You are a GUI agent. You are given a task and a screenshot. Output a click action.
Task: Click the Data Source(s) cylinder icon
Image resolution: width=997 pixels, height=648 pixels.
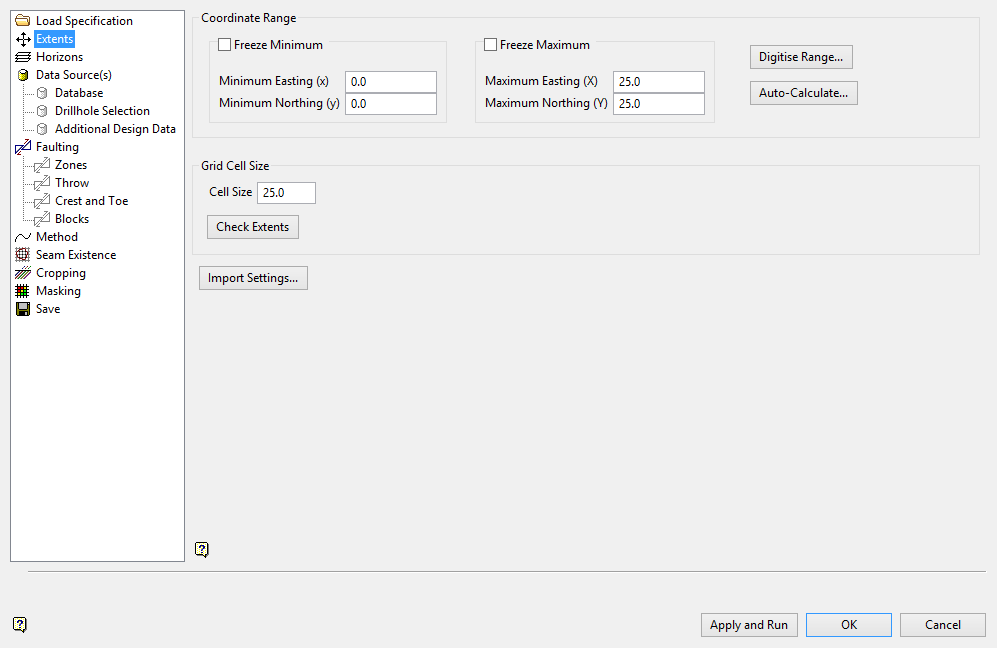click(23, 75)
